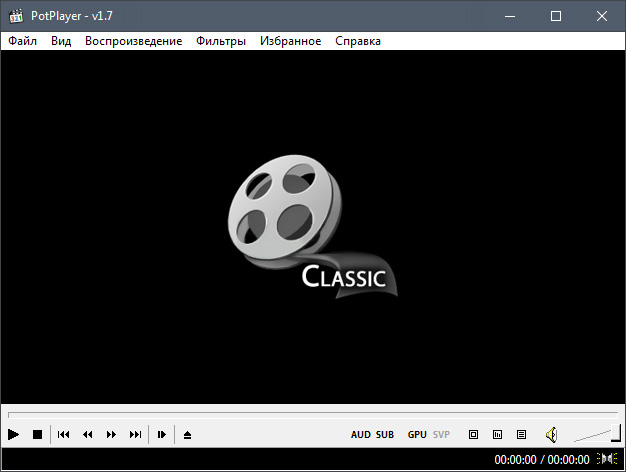Viewport: 626px width, 472px height.
Task: Start playback with the Play button
Action: pos(13,434)
